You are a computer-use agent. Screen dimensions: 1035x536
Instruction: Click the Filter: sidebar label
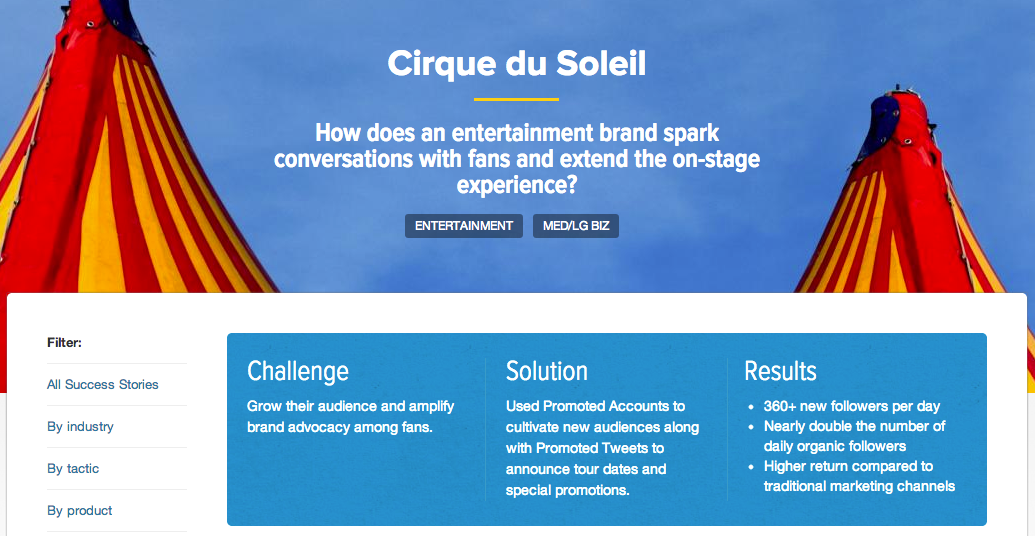pyautogui.click(x=65, y=343)
